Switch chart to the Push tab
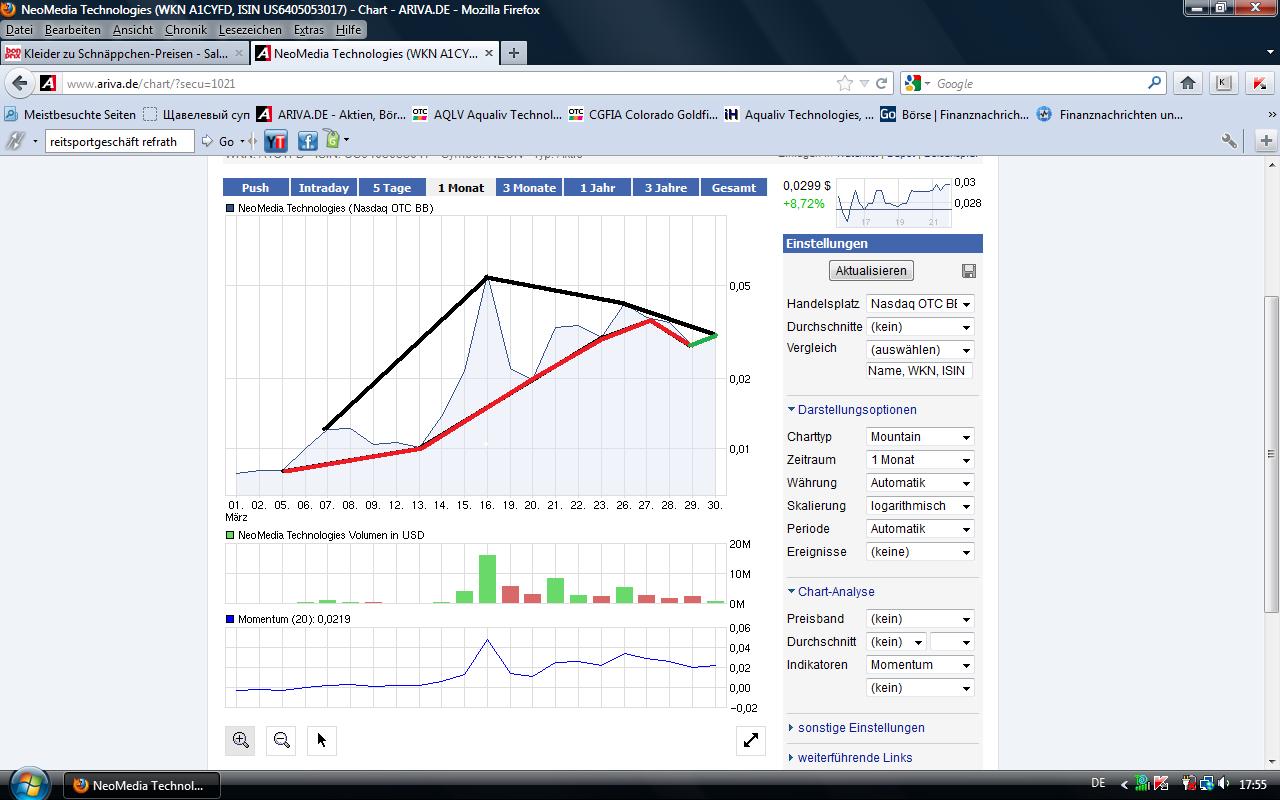 pos(255,188)
